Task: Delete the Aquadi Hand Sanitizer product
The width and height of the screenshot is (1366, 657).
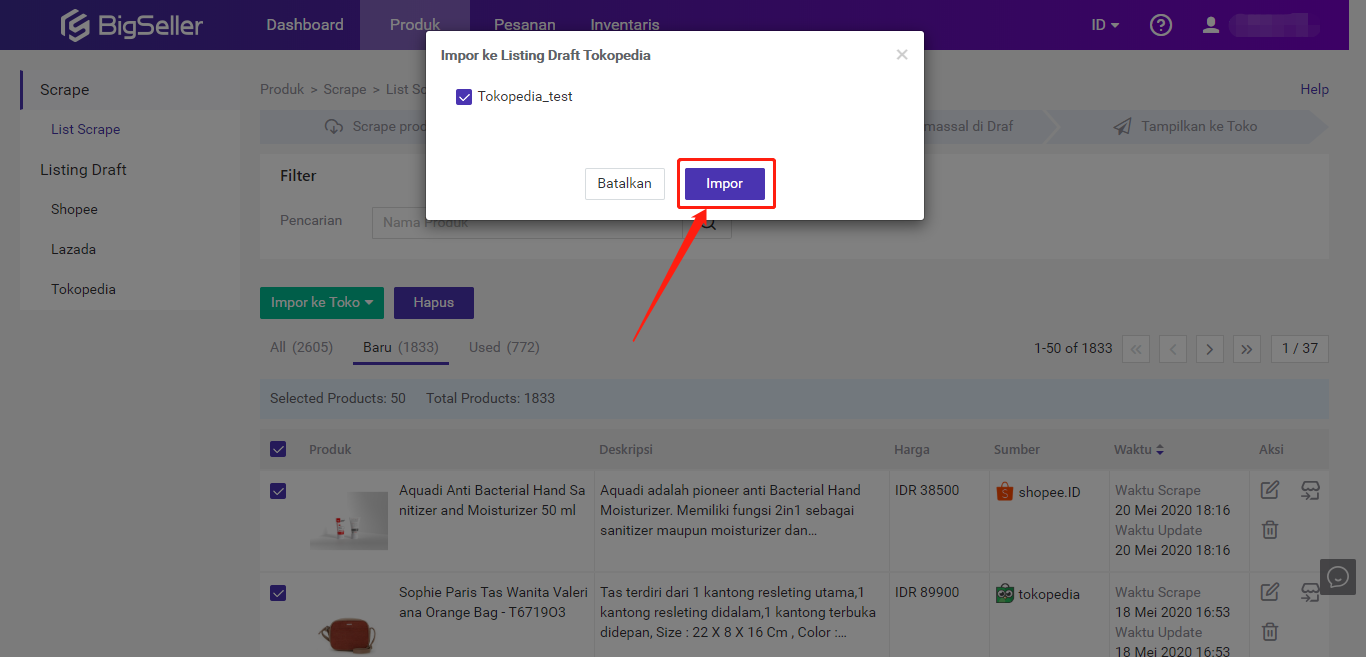Action: pos(1270,530)
